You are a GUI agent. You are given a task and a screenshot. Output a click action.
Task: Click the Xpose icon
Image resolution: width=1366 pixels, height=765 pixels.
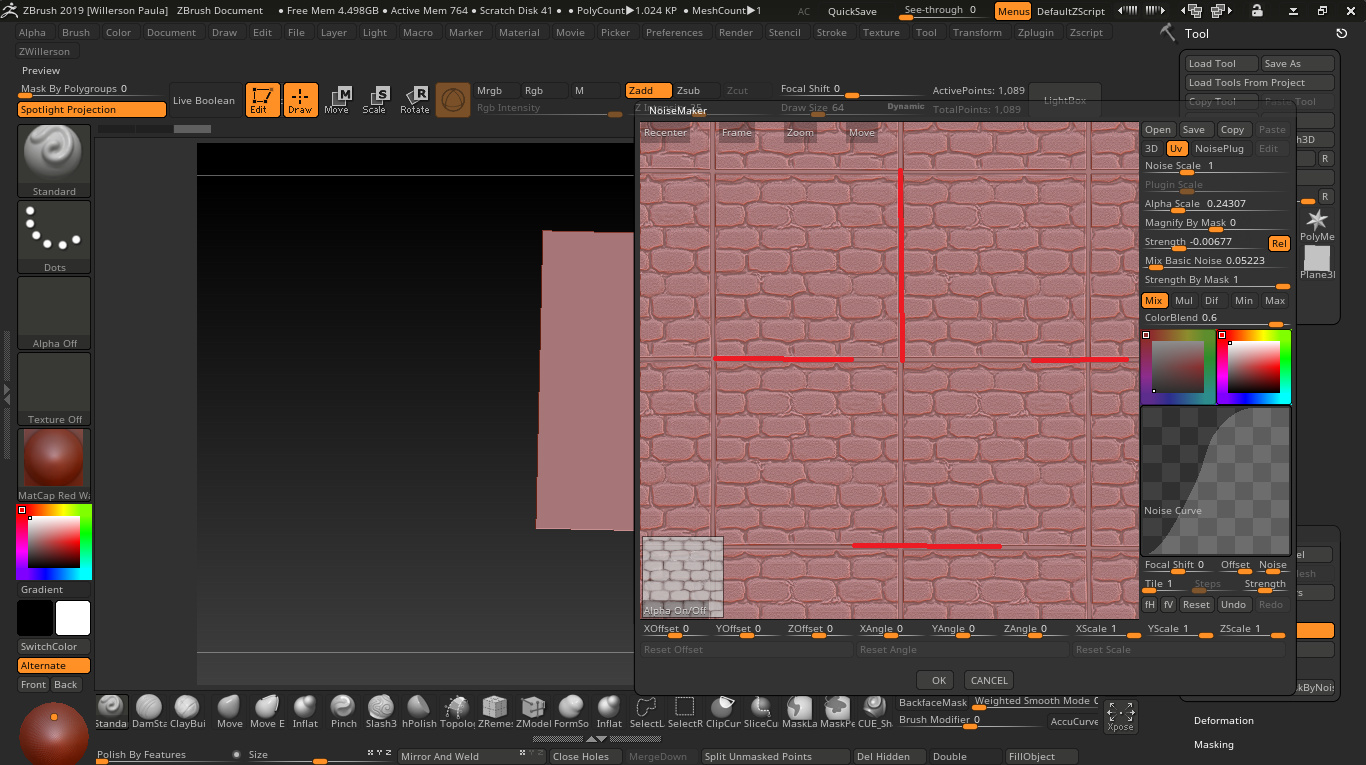(1120, 716)
